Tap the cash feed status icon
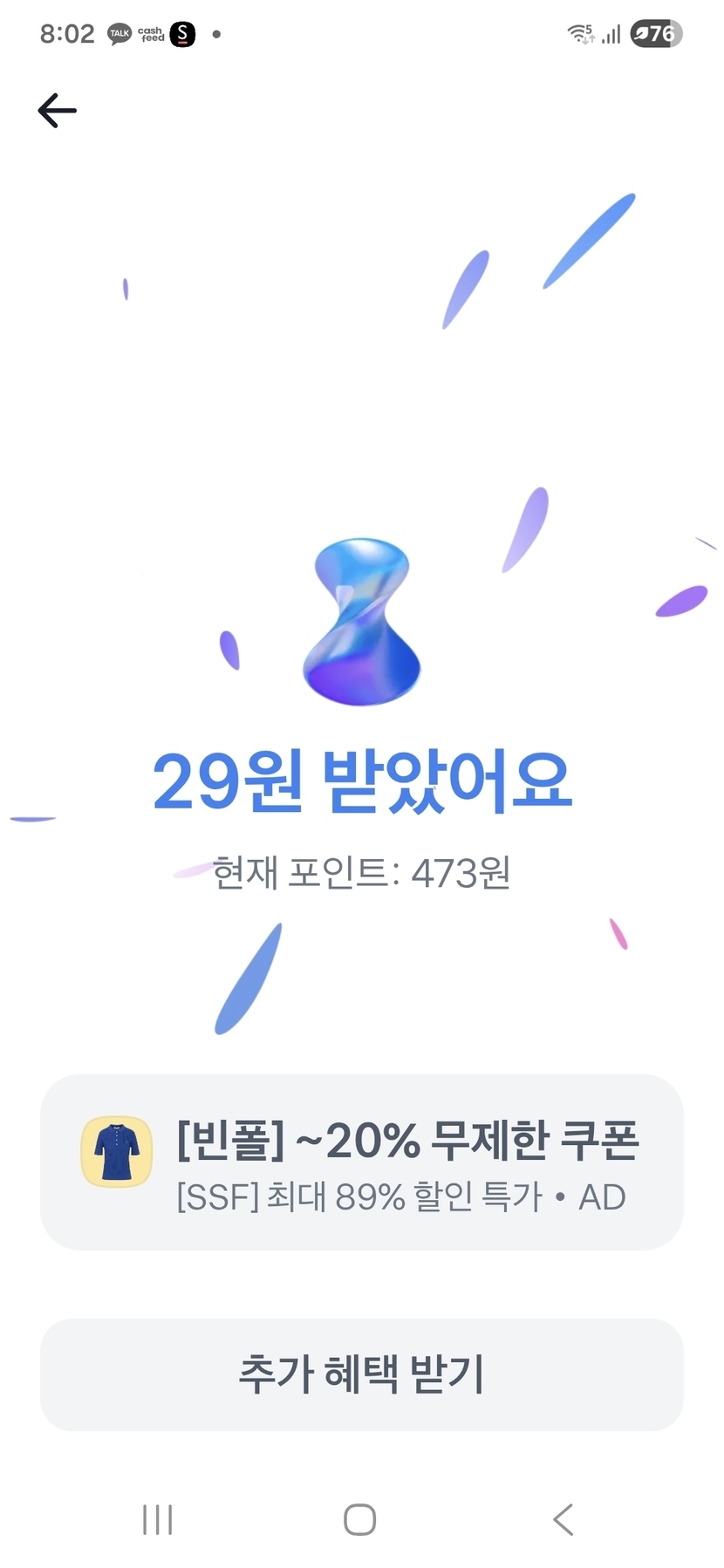Image resolution: width=724 pixels, height=1568 pixels. [151, 34]
